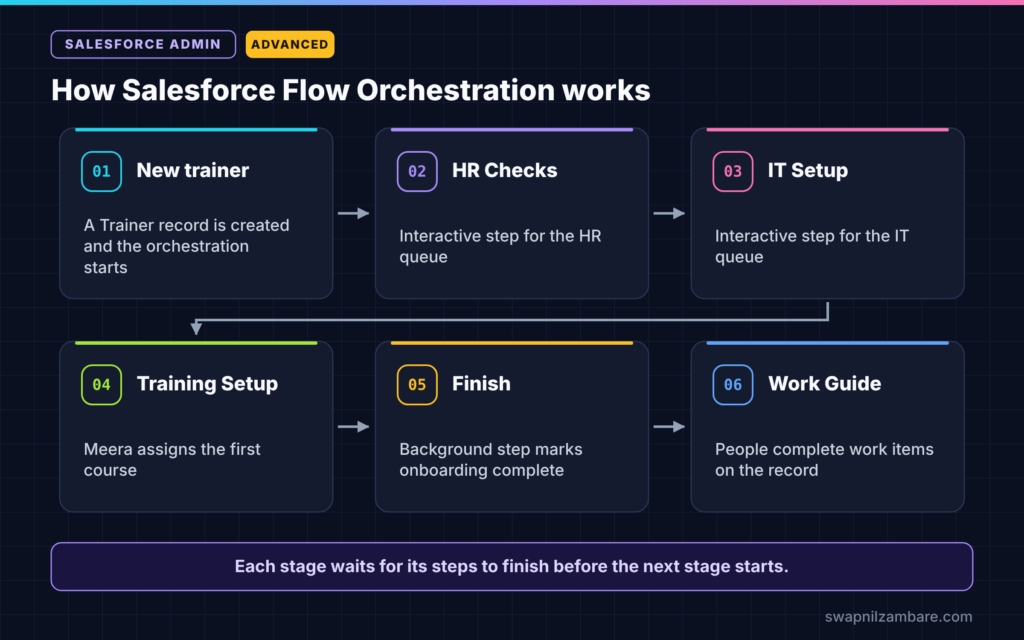The width and height of the screenshot is (1024, 640).
Task: Click the heading 'How Salesforce Flow Orchestration works'
Action: coord(351,90)
